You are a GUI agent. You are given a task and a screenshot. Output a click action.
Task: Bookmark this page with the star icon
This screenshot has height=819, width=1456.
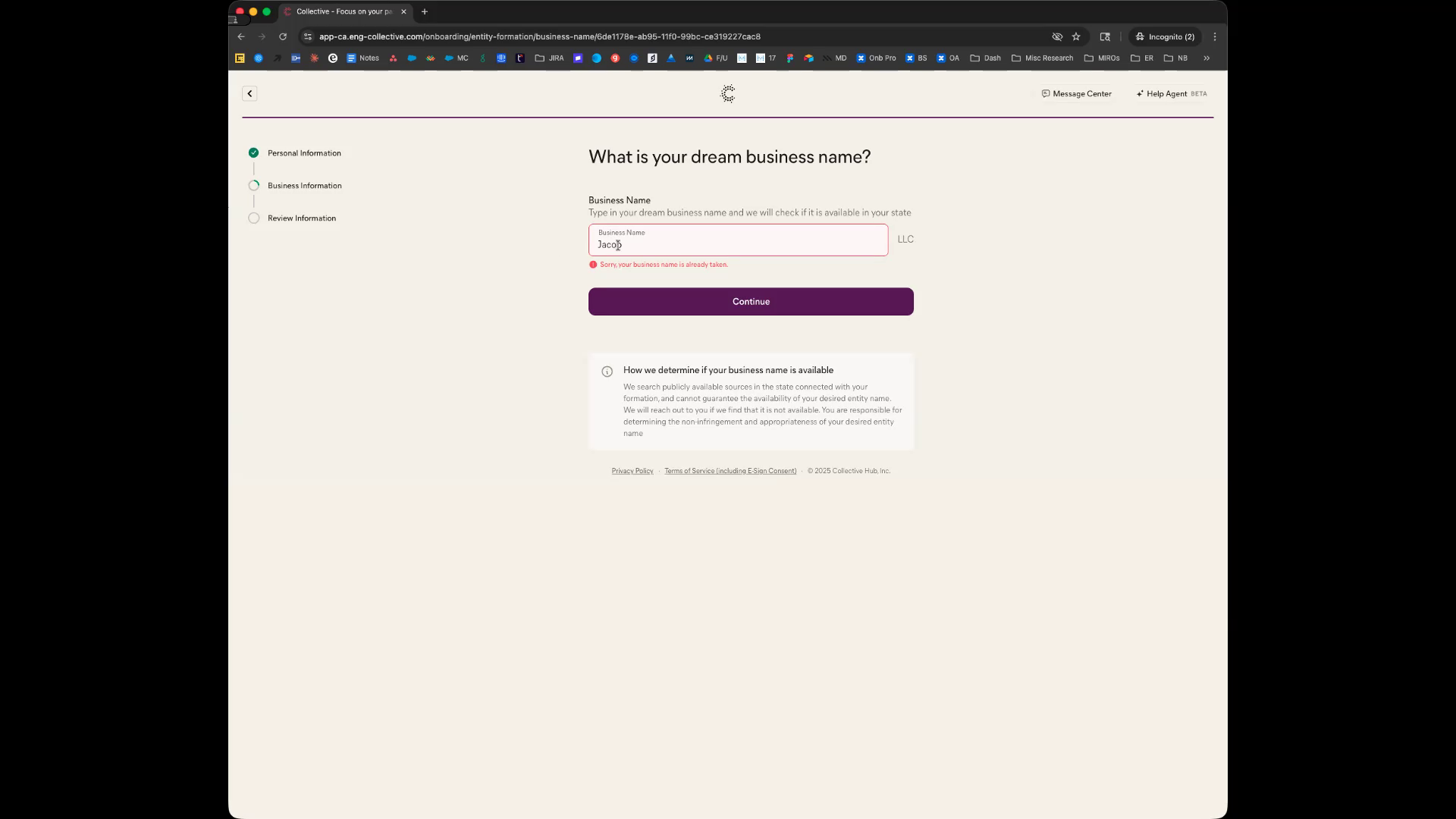(x=1075, y=36)
